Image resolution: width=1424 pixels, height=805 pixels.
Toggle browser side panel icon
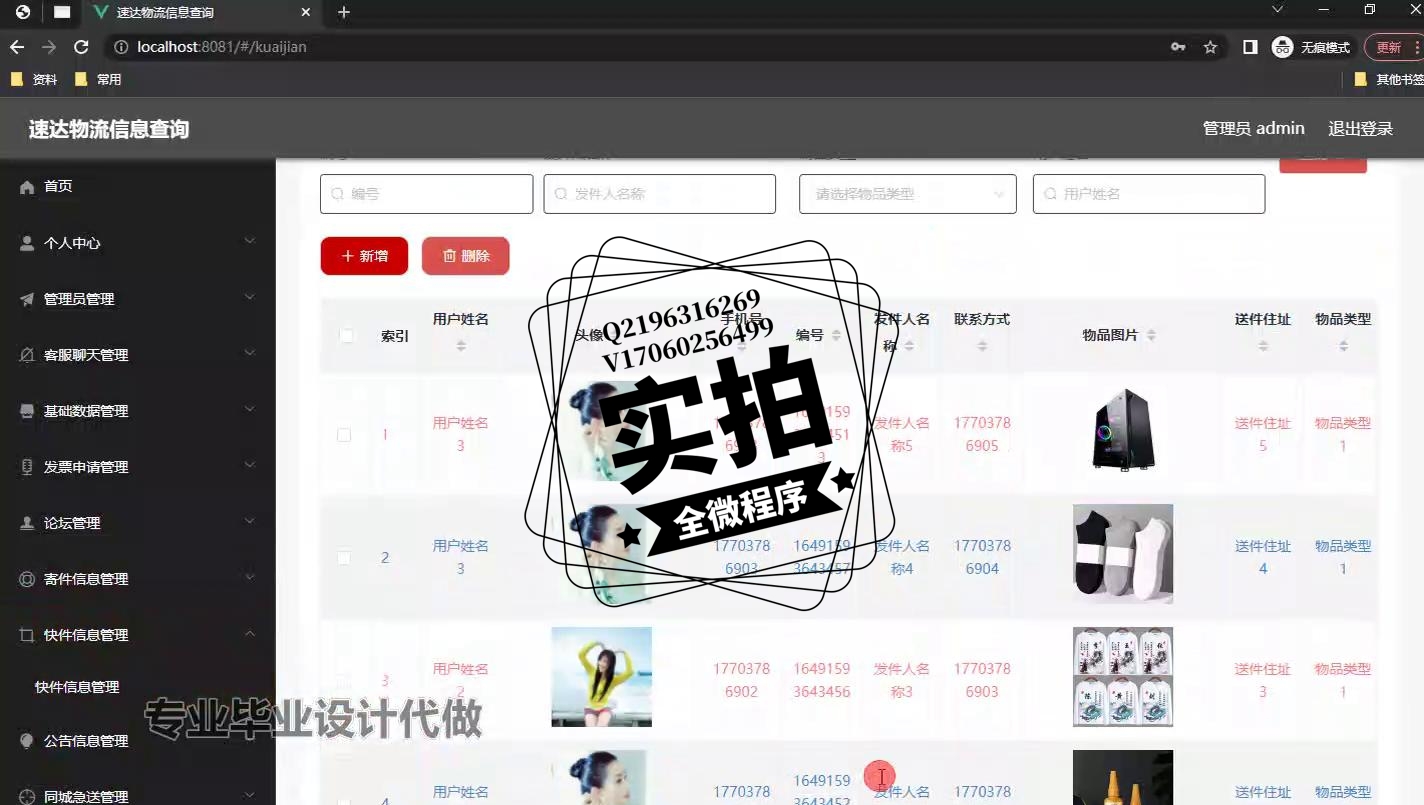[1250, 47]
